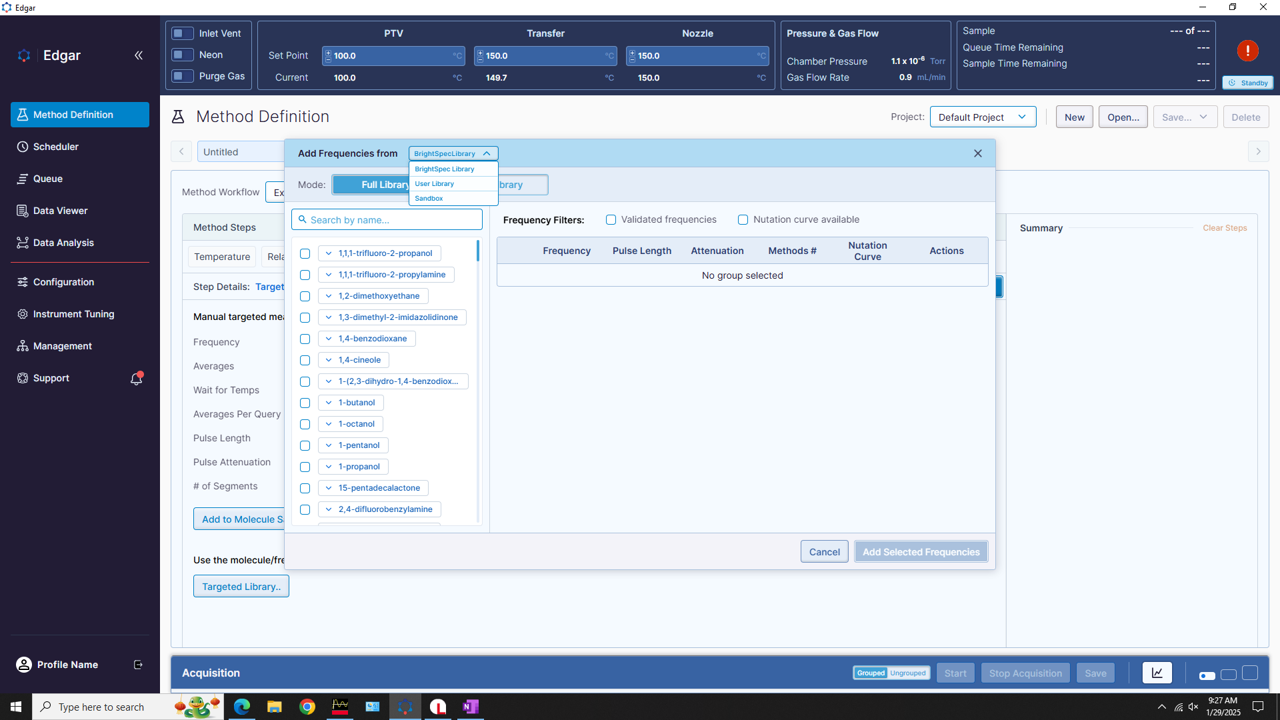Check the 1,4-cineole checkbox

pos(305,360)
